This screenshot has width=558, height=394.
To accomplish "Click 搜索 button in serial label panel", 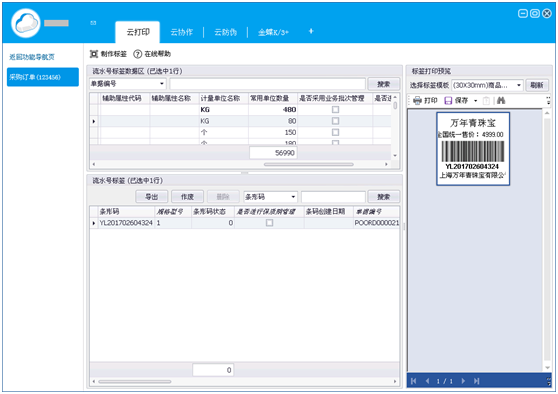I will coord(384,196).
